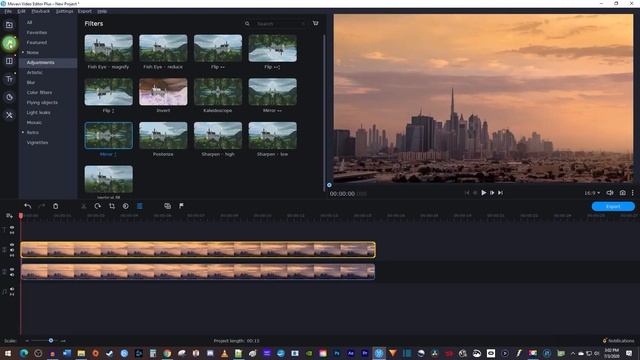The image size is (640, 360).
Task: Select the Color filters category
Action: 39,93
